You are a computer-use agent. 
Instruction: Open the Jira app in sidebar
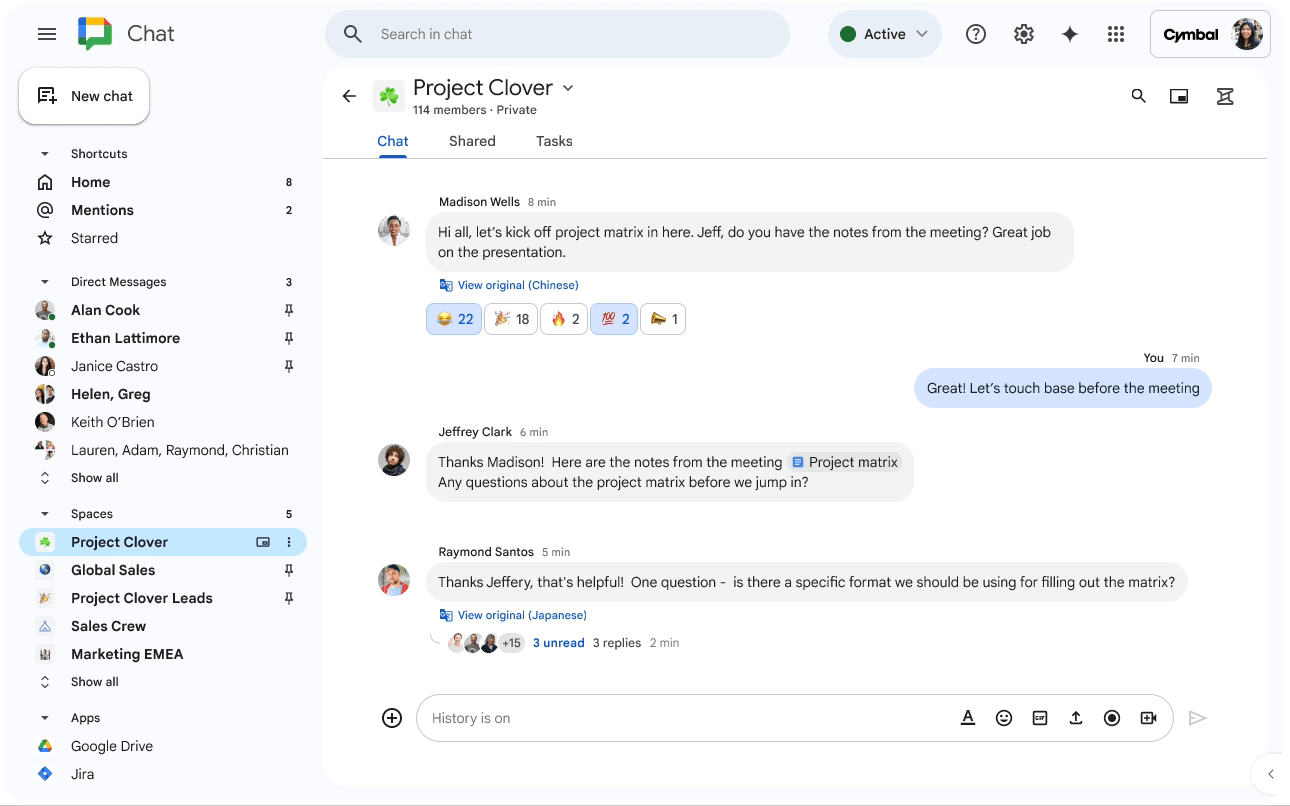pos(82,773)
